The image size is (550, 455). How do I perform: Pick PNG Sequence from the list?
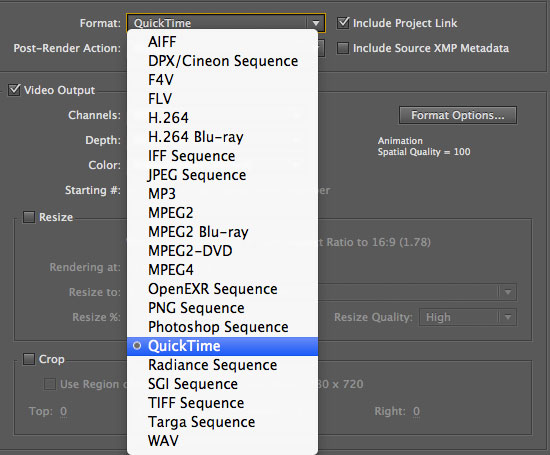[x=222, y=308]
